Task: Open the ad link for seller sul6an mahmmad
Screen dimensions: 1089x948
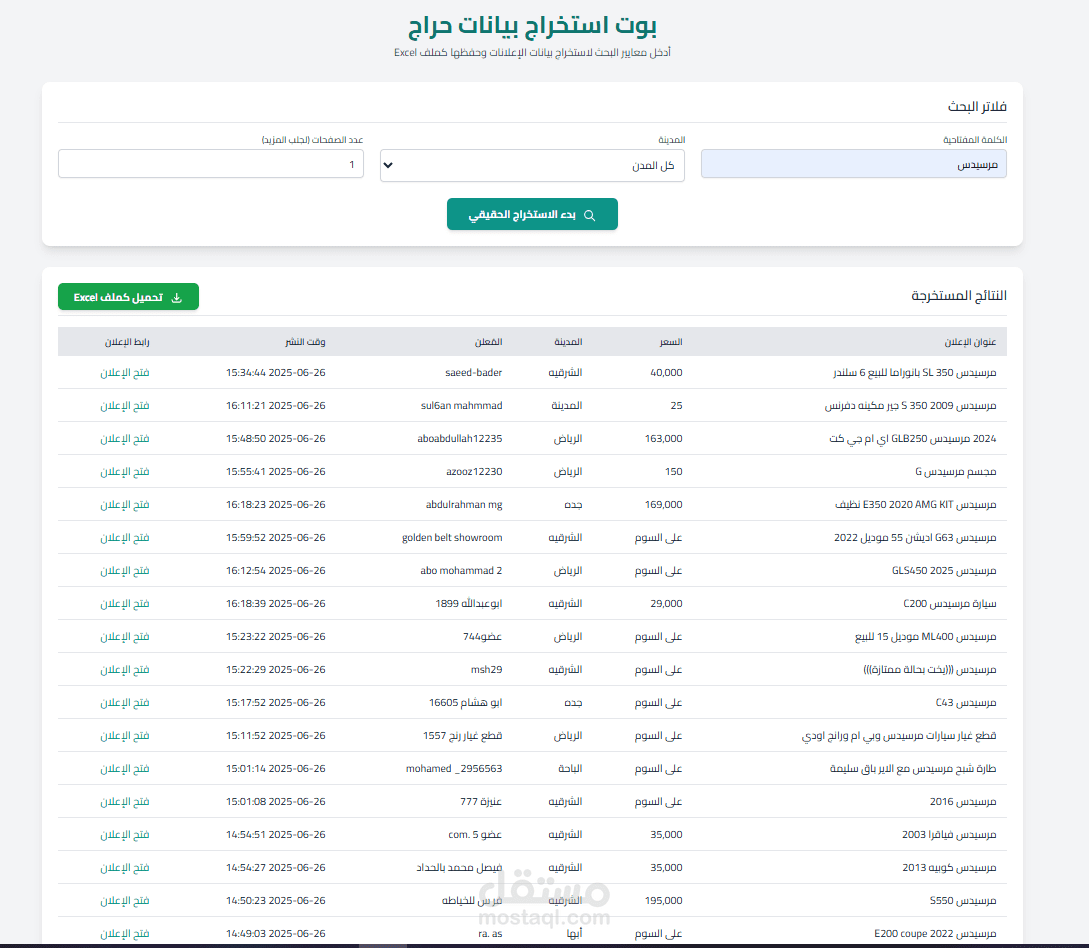Action: (125, 406)
